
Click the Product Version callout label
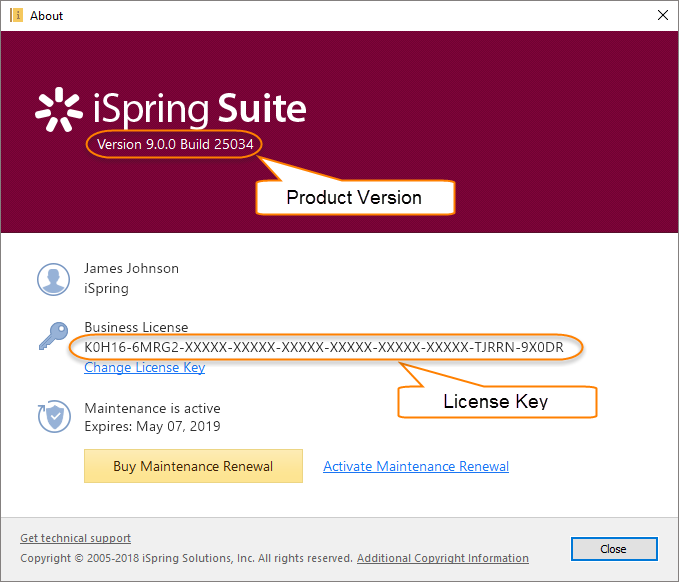point(354,198)
